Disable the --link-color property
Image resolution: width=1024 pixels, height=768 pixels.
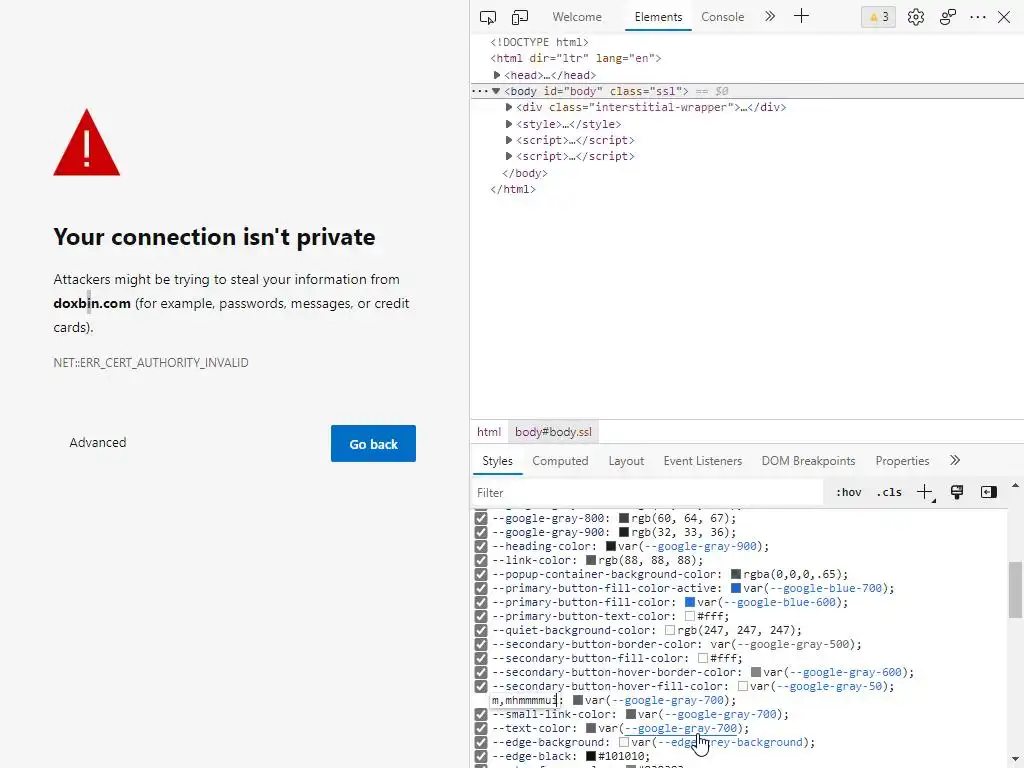[481, 560]
